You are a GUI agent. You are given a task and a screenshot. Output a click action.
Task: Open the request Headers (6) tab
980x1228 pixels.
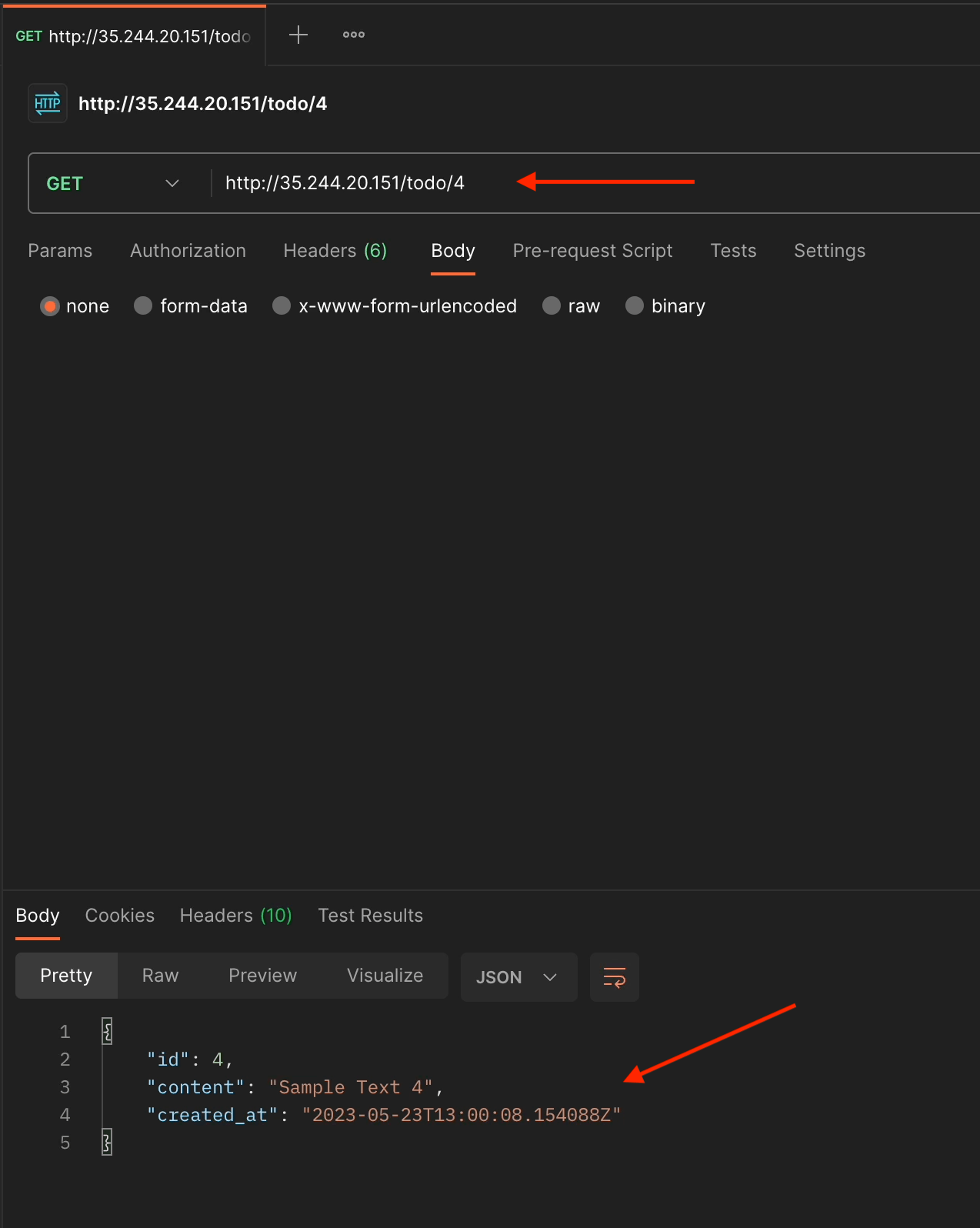click(335, 251)
